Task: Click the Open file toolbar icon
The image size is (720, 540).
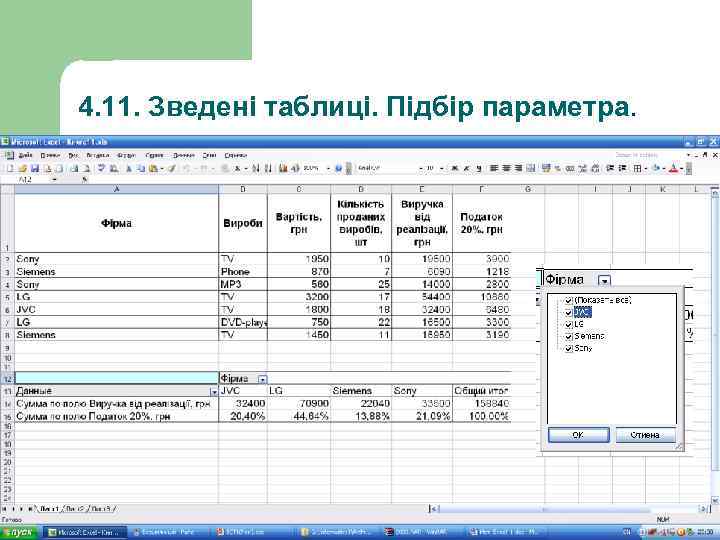Action: coord(23,169)
